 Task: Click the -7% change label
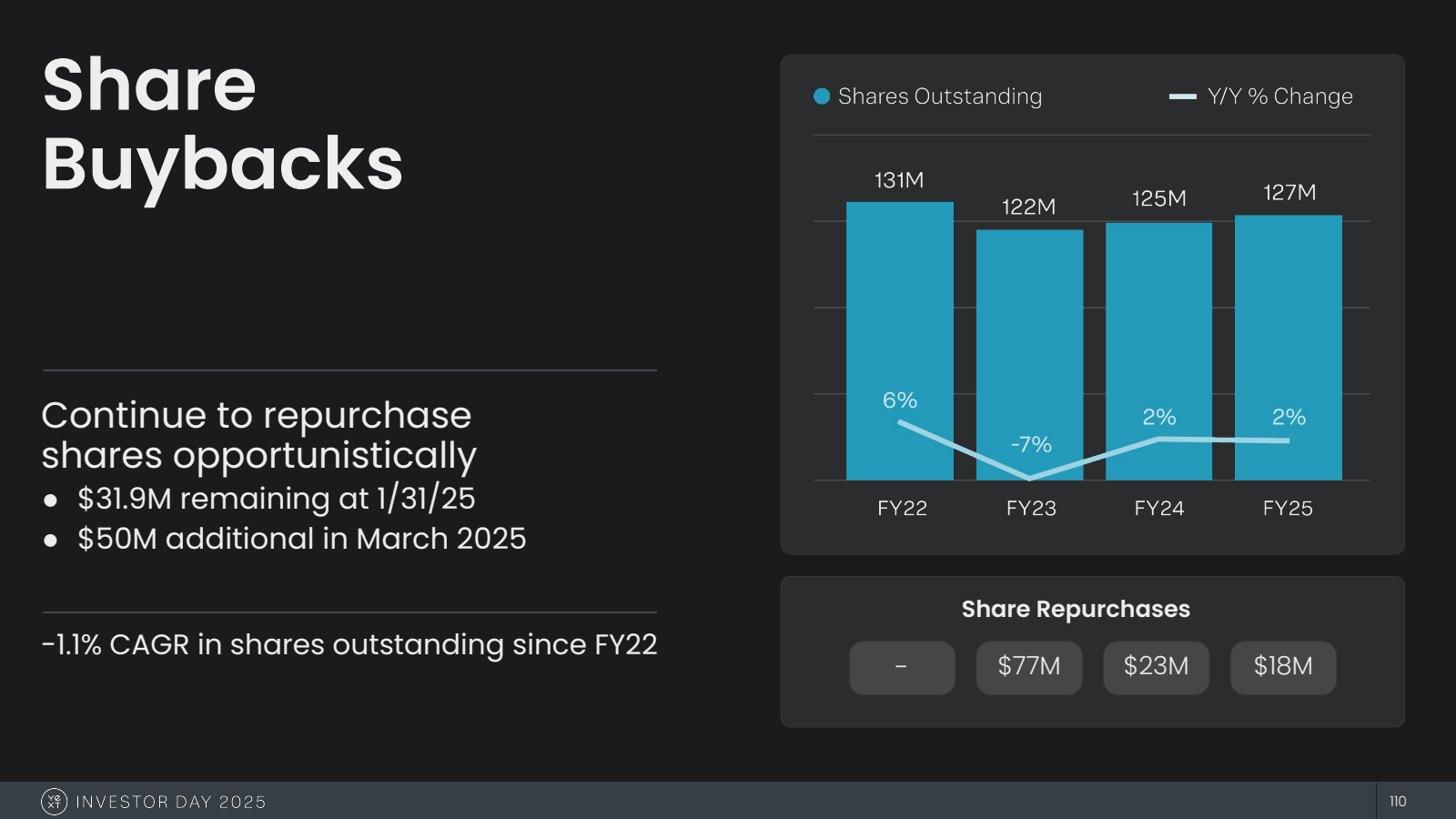click(1031, 445)
